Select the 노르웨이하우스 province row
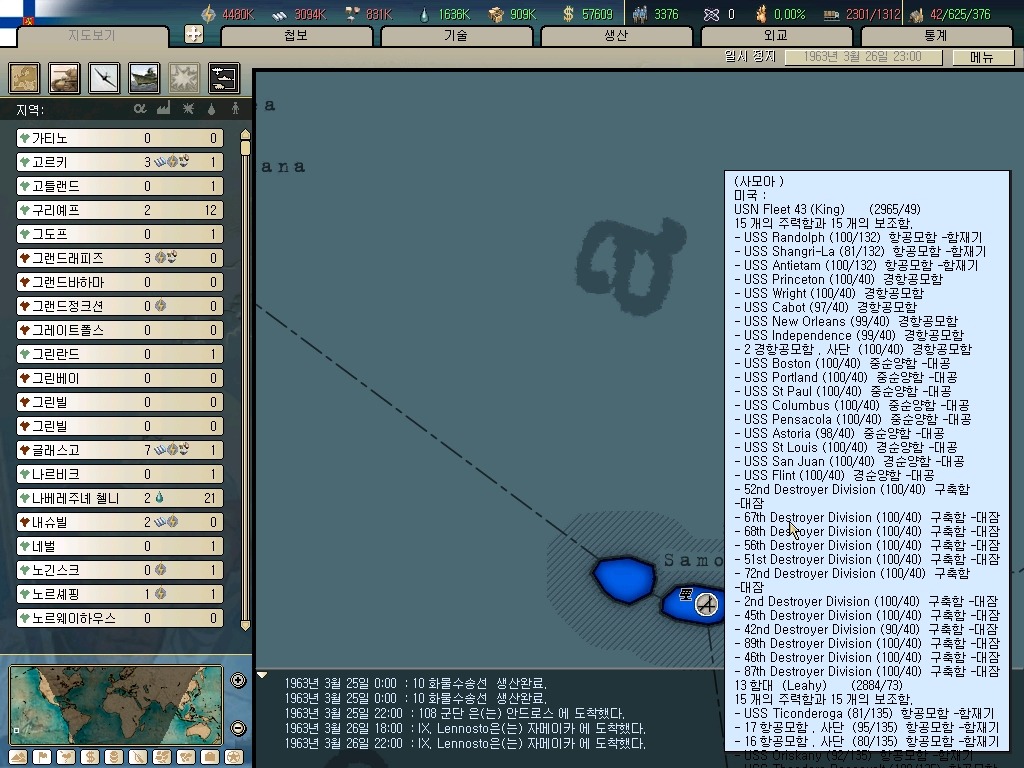 tap(120, 618)
